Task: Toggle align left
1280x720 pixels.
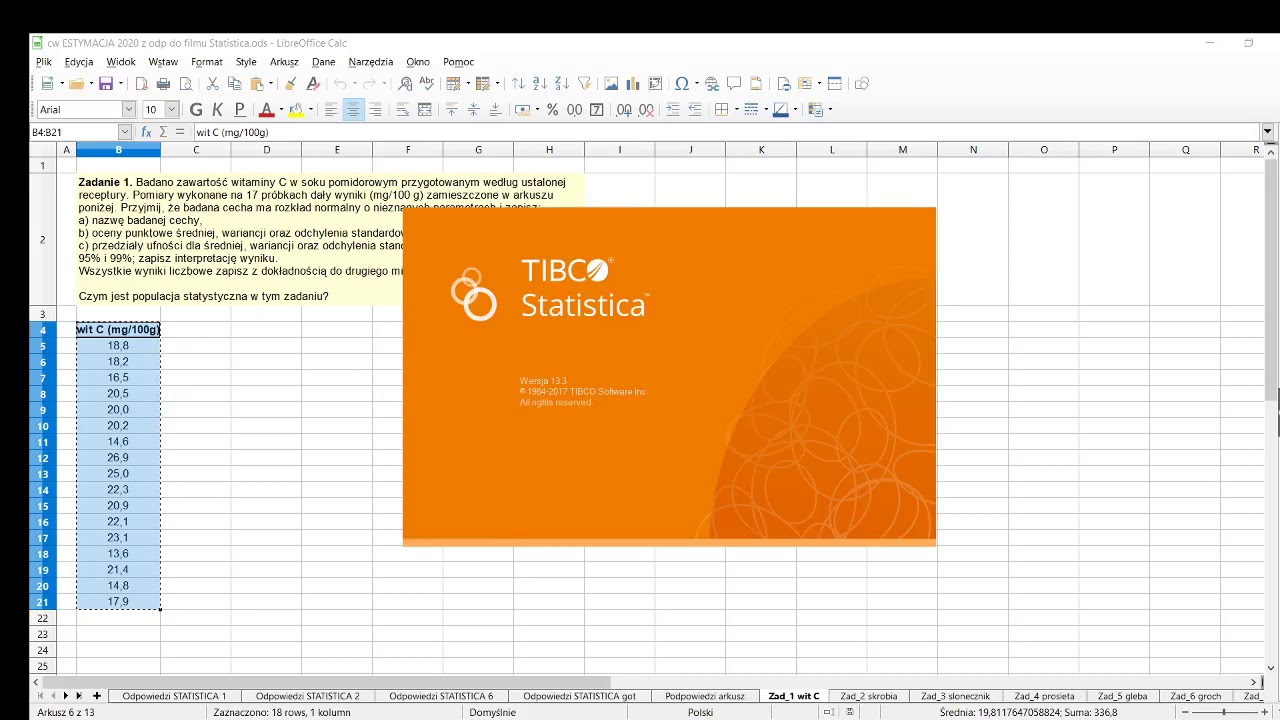Action: tap(331, 110)
